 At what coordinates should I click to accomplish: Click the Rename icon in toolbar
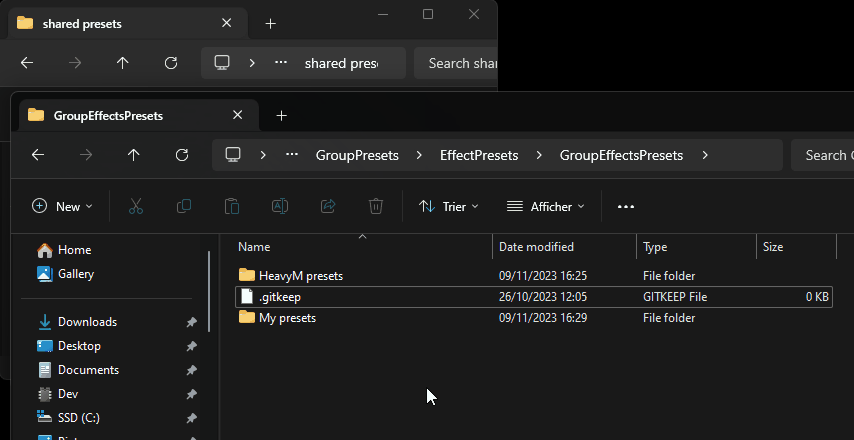(279, 206)
